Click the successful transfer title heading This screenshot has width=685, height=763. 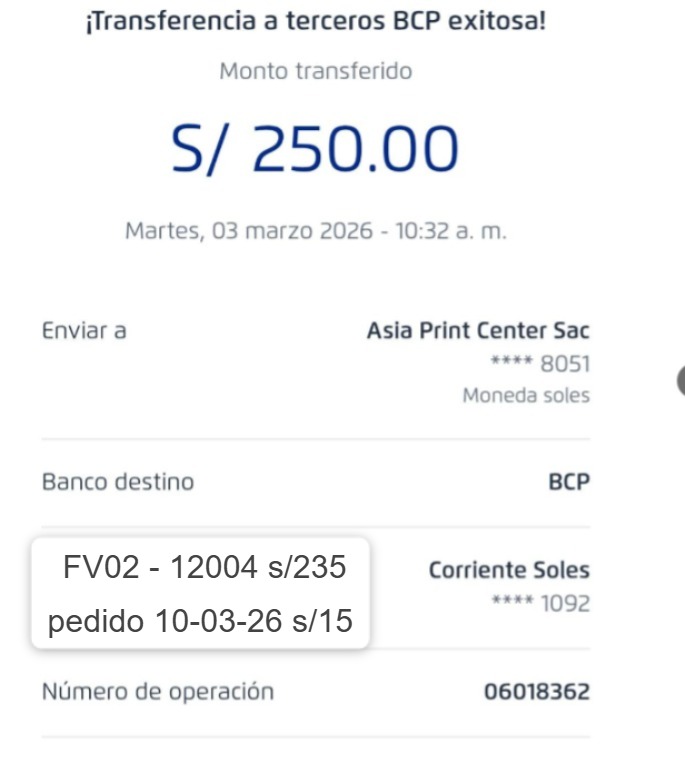(x=316, y=20)
